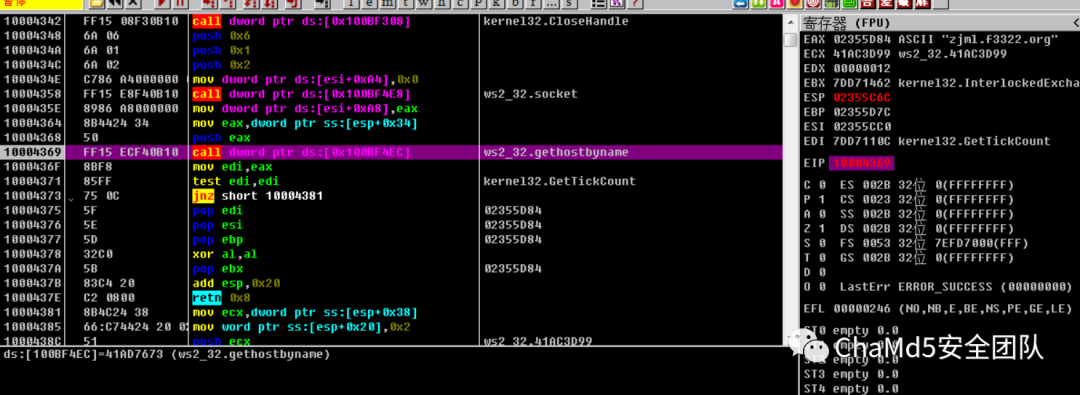This screenshot has width=1080, height=395.
Task: Open the threads window (t button)
Action: [406, 3]
